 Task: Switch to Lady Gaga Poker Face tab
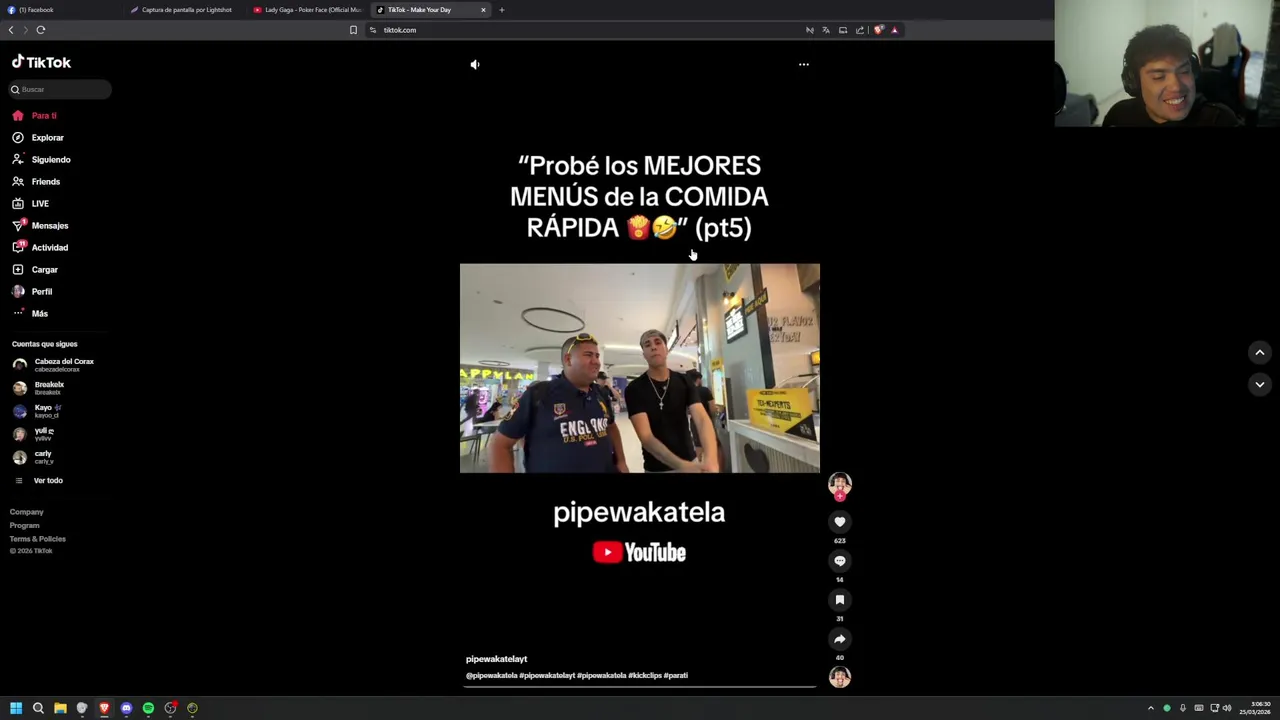point(308,10)
